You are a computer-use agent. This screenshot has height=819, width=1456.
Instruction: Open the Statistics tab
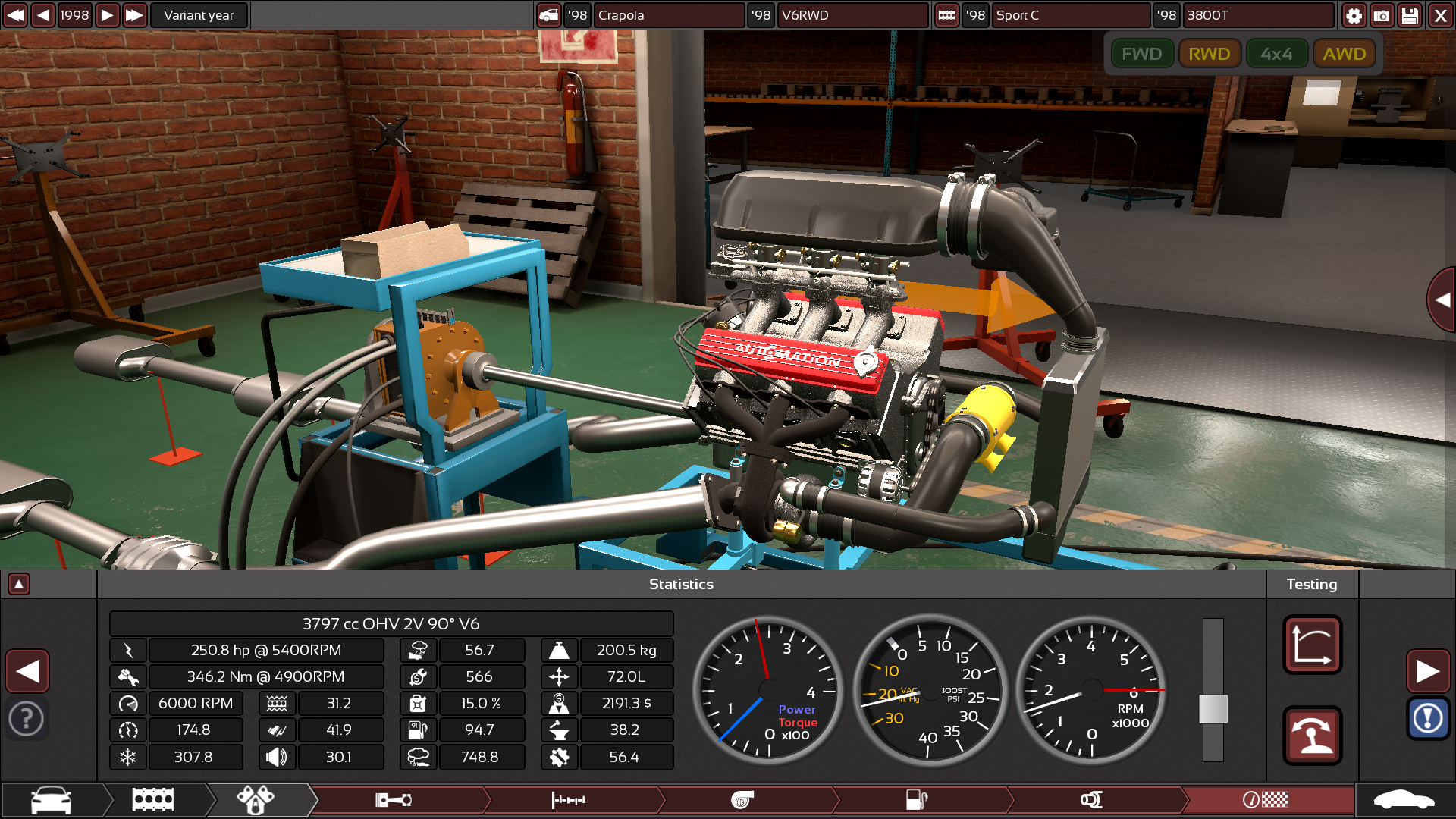click(681, 584)
